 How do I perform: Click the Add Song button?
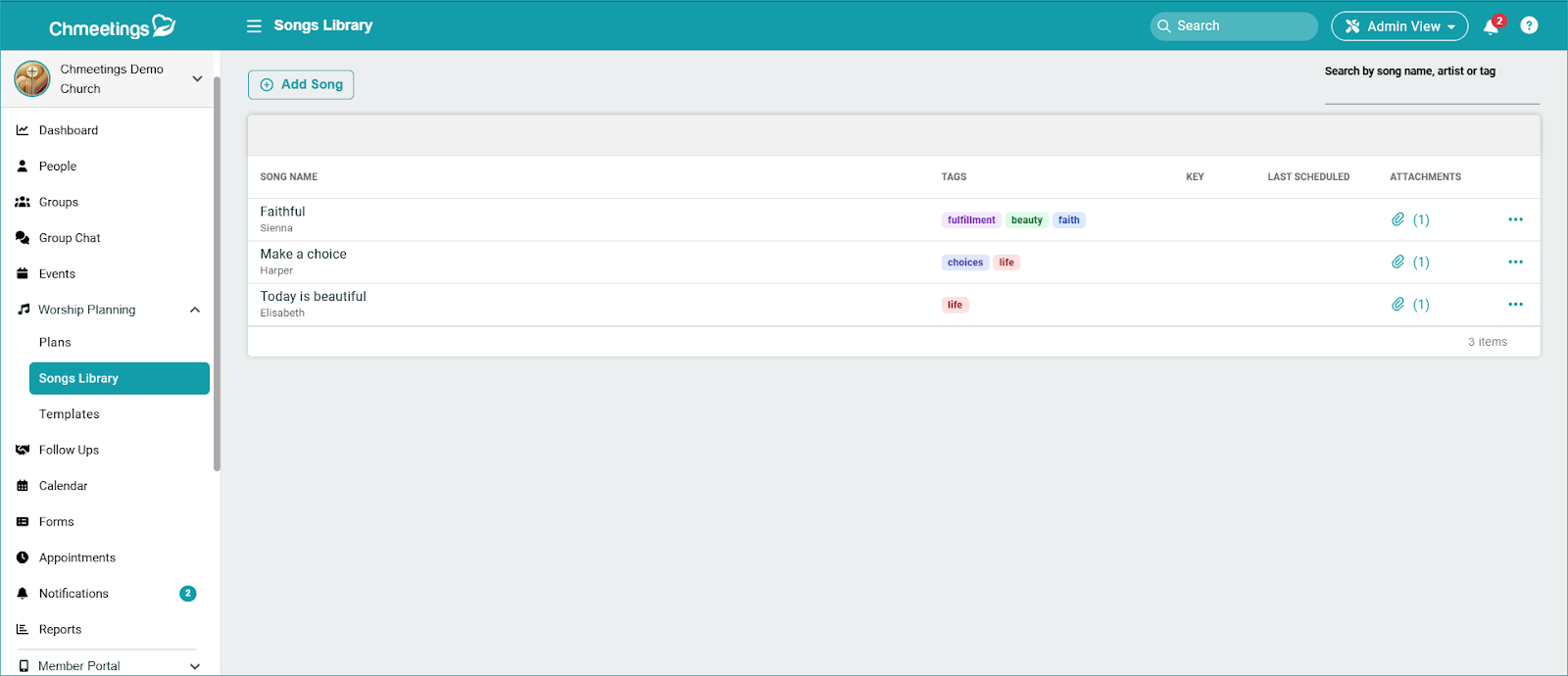click(x=301, y=84)
